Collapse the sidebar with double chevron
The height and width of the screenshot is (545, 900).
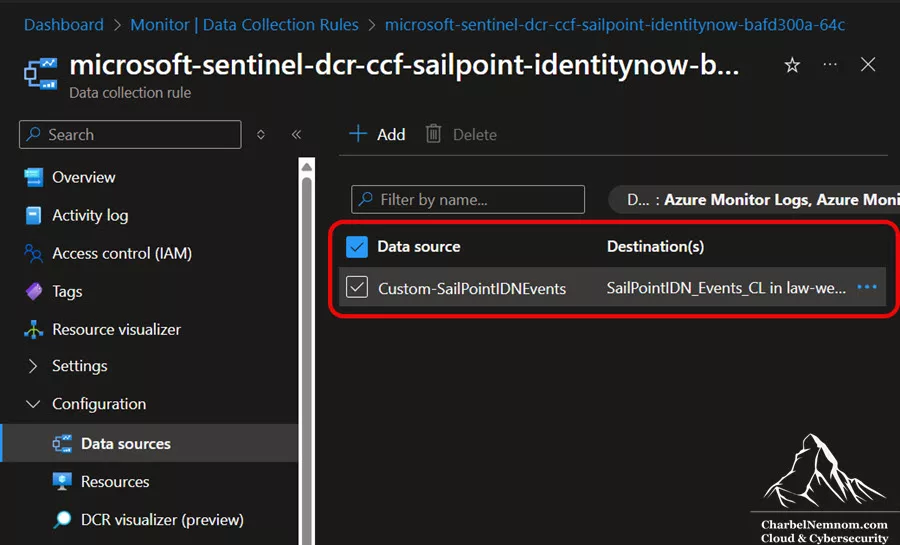click(x=296, y=134)
